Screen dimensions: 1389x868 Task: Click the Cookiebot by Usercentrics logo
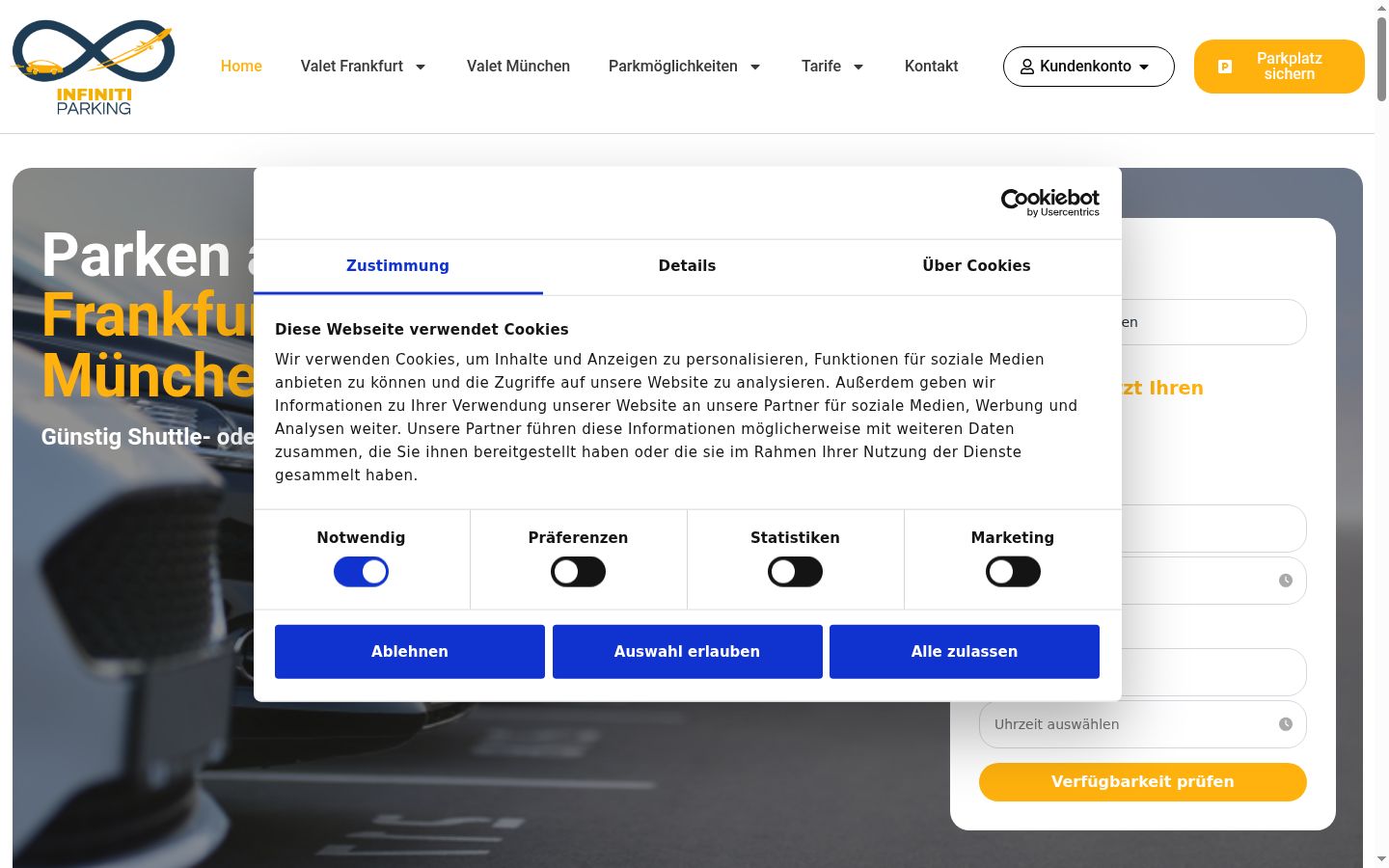[1049, 203]
